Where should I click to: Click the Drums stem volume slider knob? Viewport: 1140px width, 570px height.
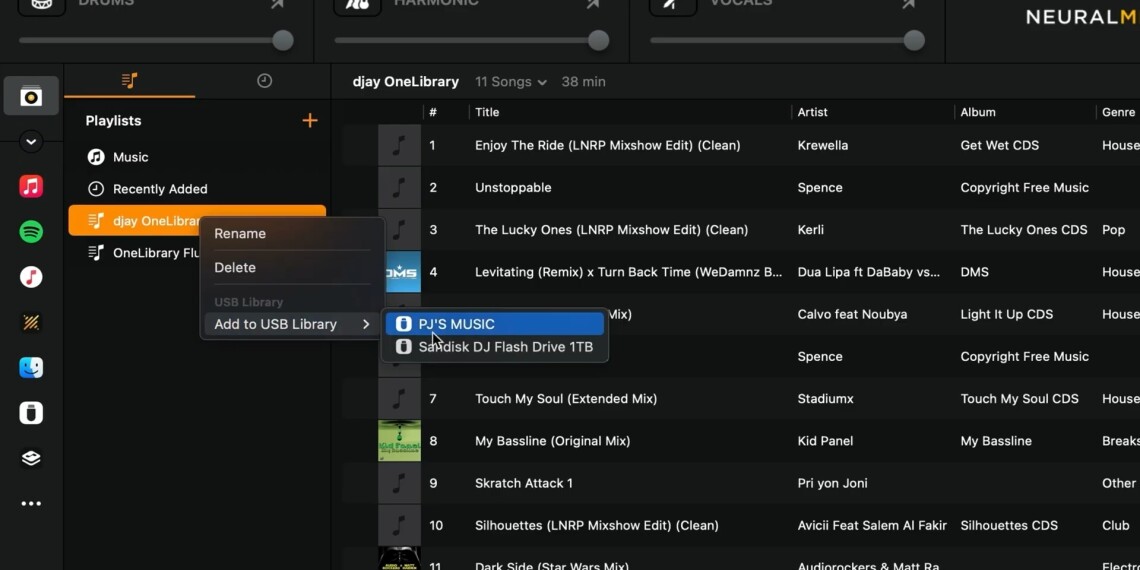pos(283,40)
